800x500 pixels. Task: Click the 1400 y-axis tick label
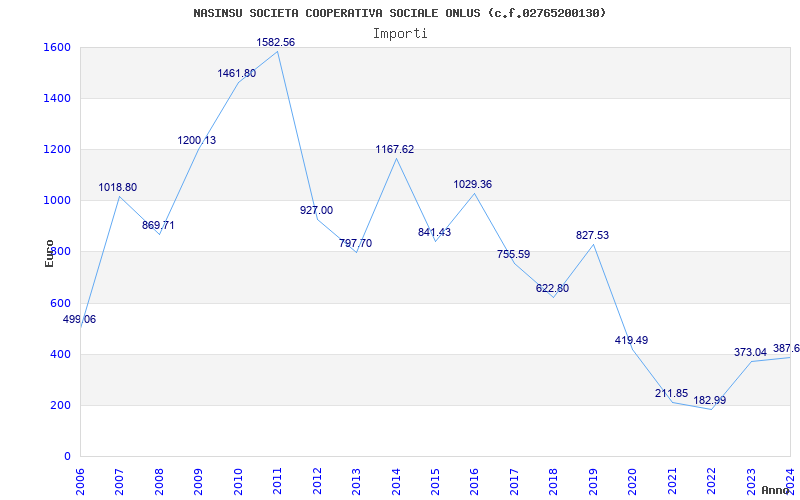click(x=58, y=98)
